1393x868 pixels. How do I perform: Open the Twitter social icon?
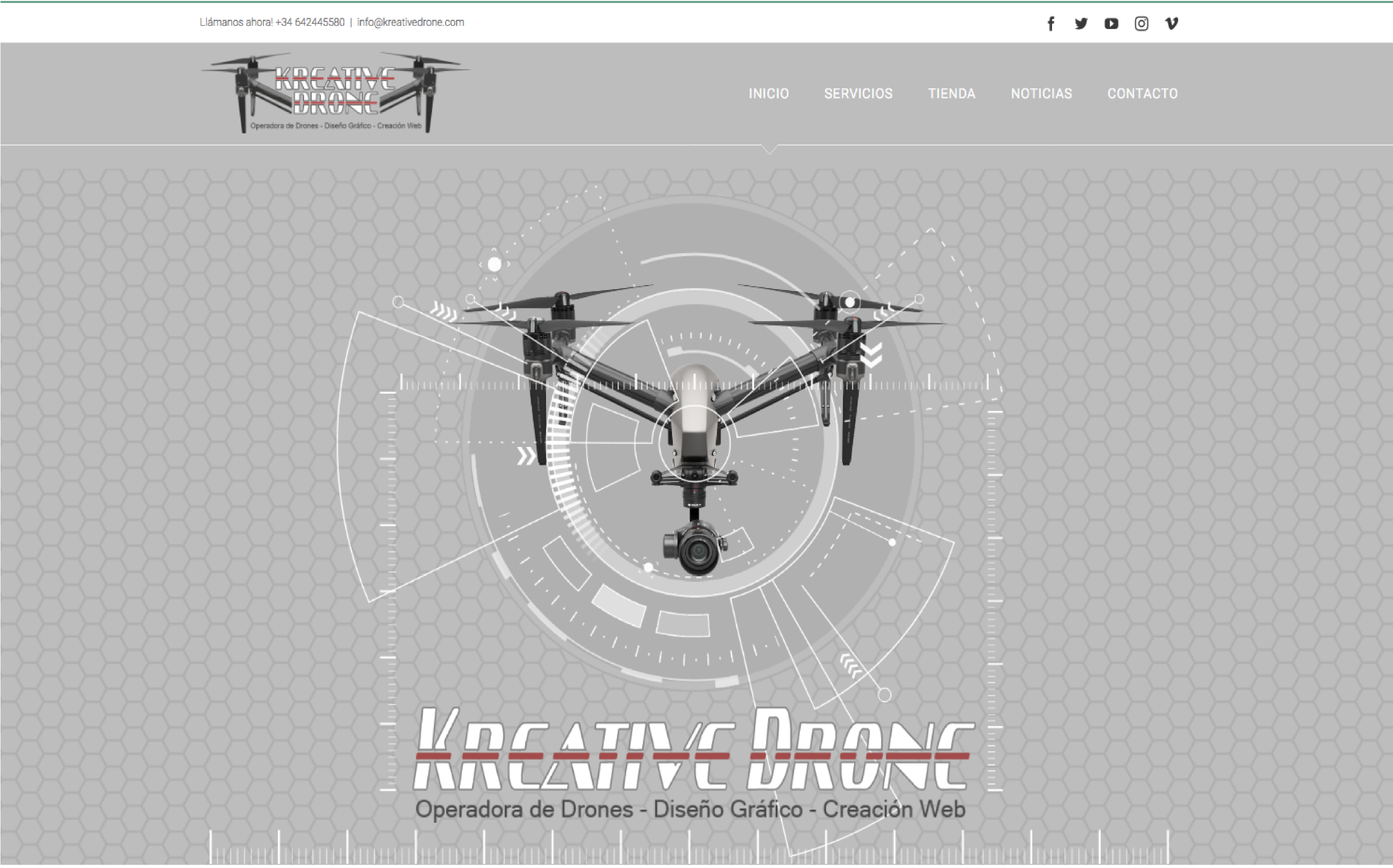[1081, 23]
